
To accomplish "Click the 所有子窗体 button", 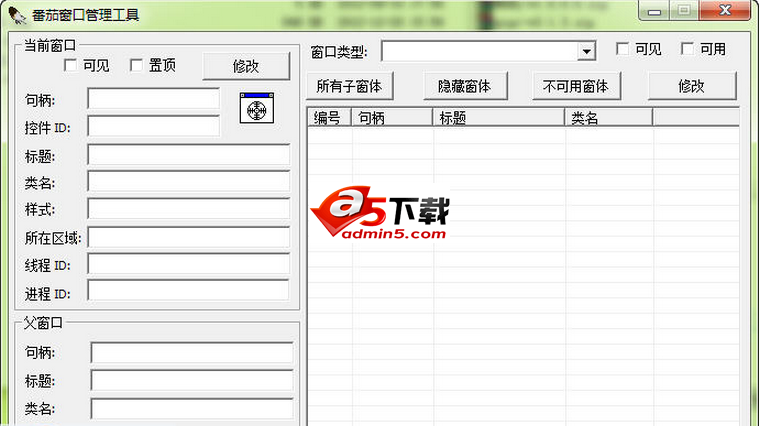I will (x=349, y=86).
